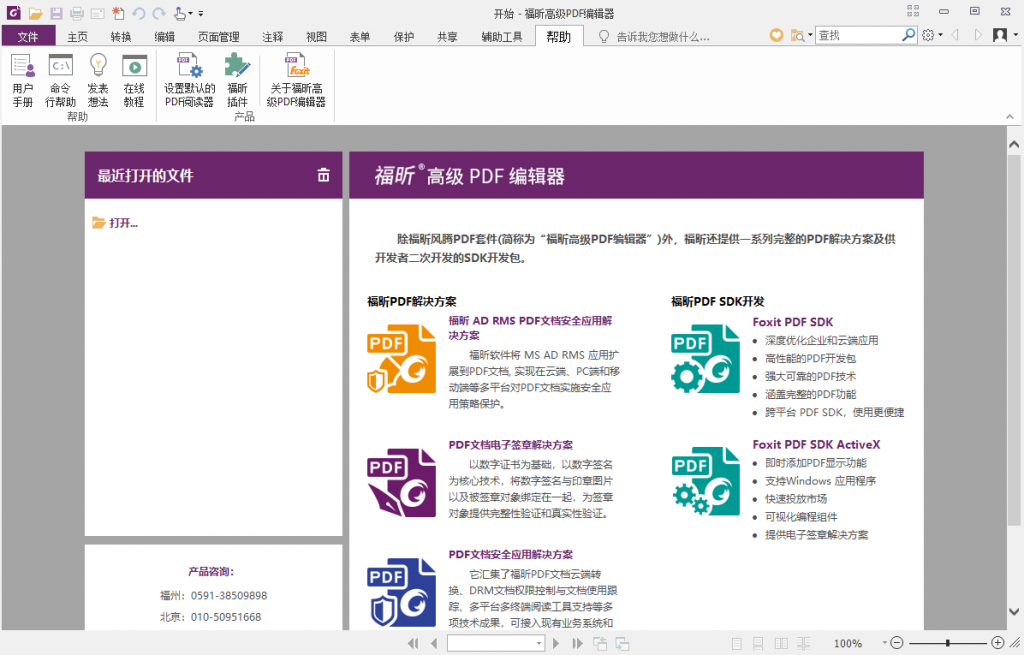Open the Foxit PDF SDK link
Image resolution: width=1024 pixels, height=655 pixels.
click(x=793, y=322)
